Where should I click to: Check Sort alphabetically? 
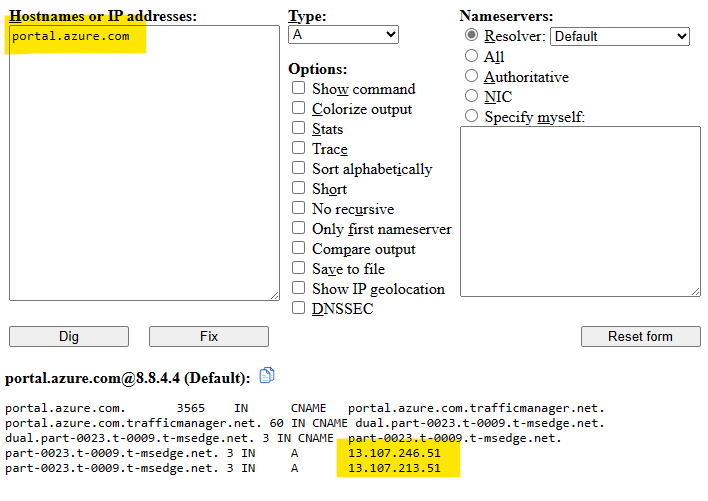[298, 167]
